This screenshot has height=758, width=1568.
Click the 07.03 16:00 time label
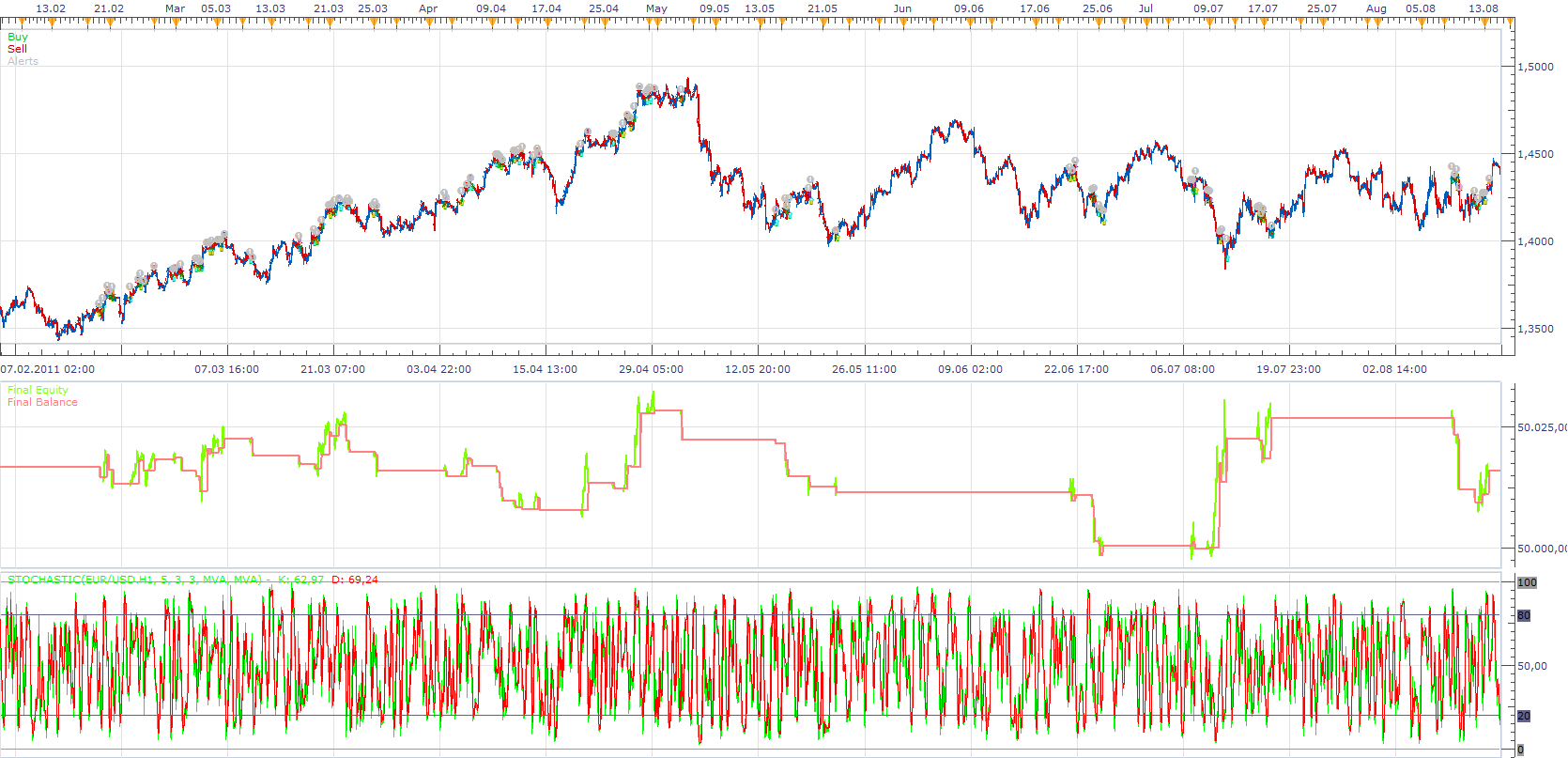[x=227, y=369]
